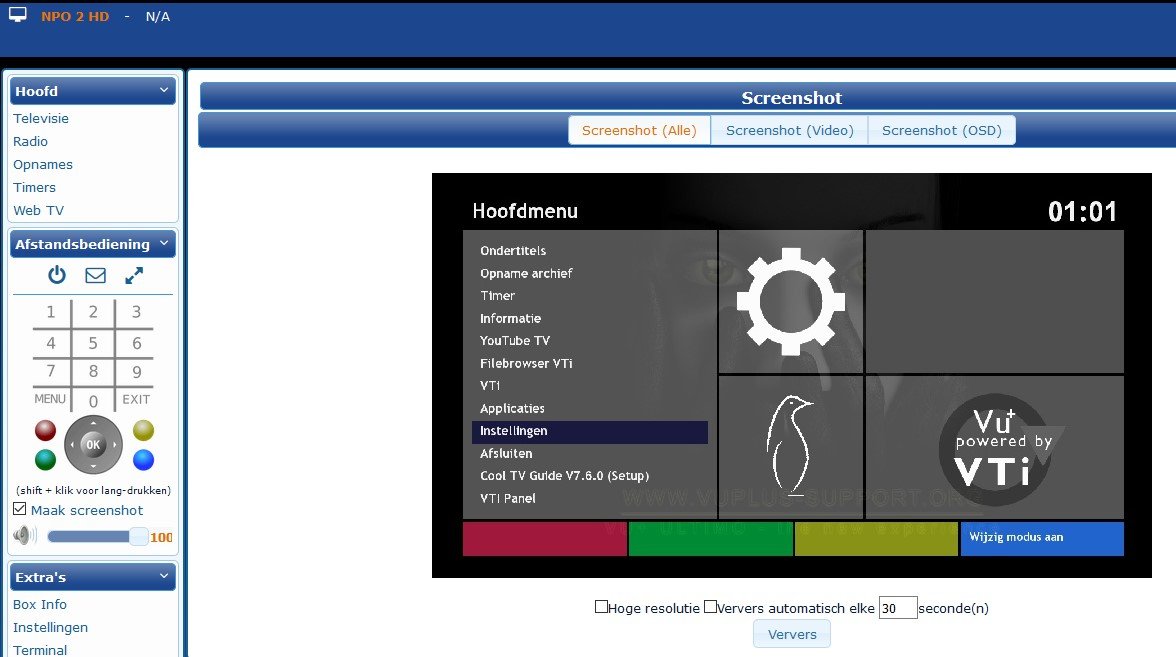The width and height of the screenshot is (1176, 657).
Task: Click the expand fullscreen arrows icon
Action: click(134, 275)
